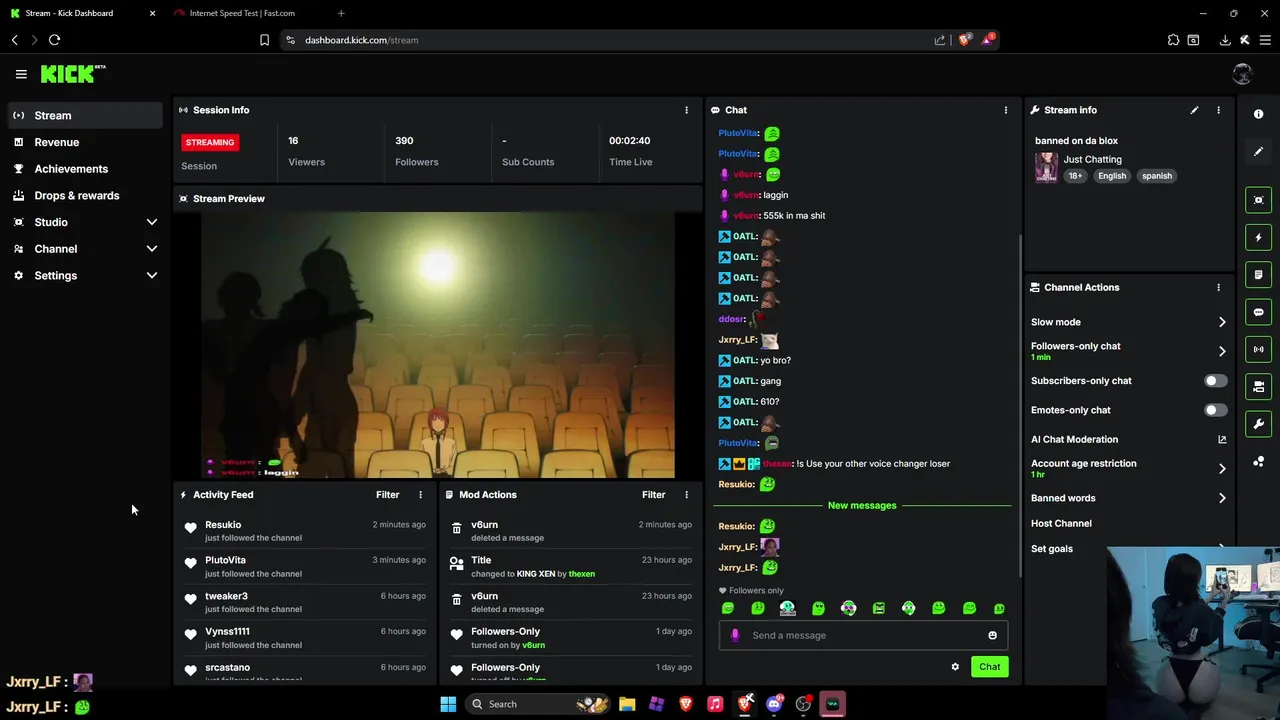Click the three-dots cluster icon in sidebar
Image resolution: width=1280 pixels, height=720 pixels.
coord(1259,461)
